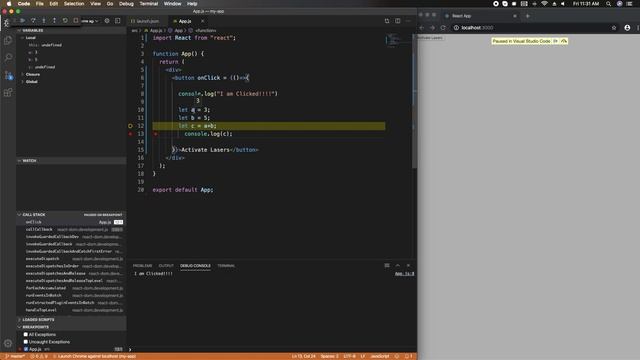640x360 pixels.
Task: Open the Terminal menu in the menu bar
Action: [149, 4]
